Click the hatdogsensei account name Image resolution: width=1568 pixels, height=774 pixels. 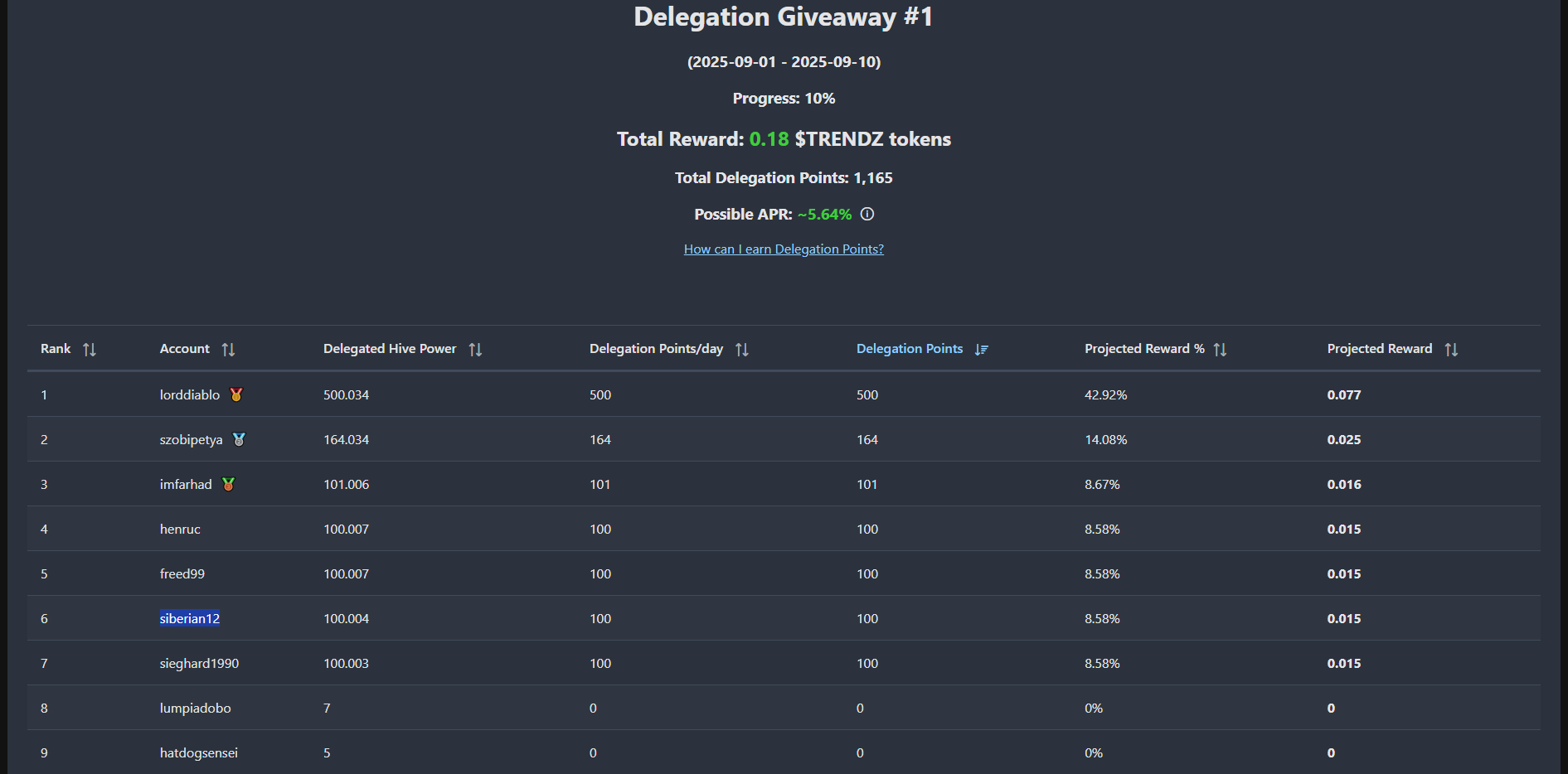click(198, 752)
